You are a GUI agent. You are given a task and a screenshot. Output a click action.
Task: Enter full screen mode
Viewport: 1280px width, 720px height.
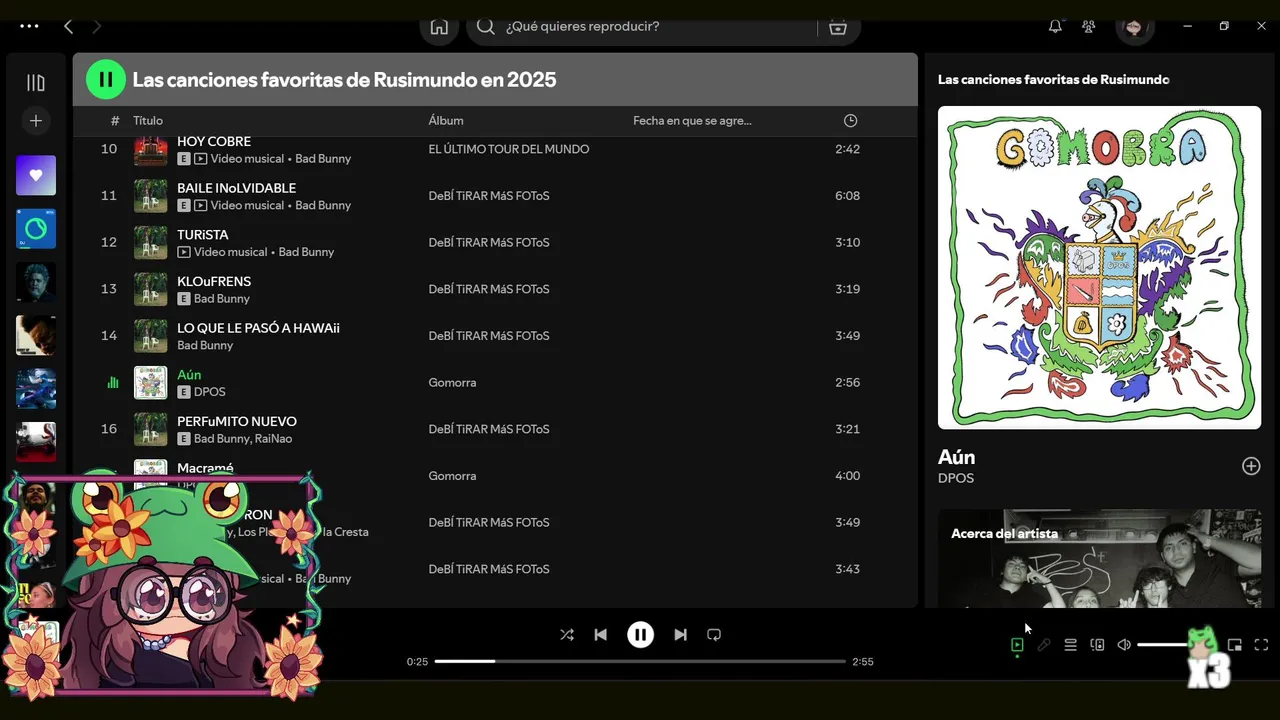tap(1261, 645)
